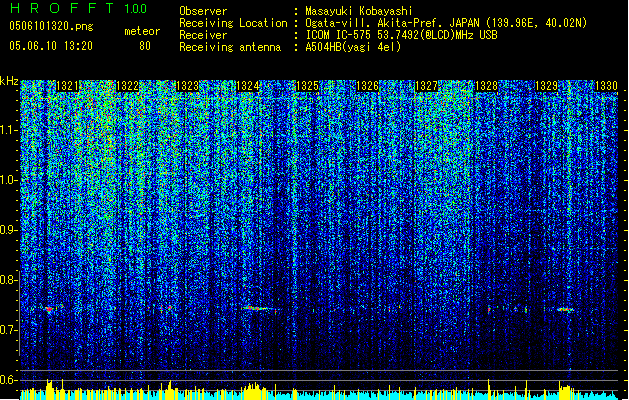This screenshot has width=629, height=400.
Task: Select the 1324 time marker
Action: 248,86
